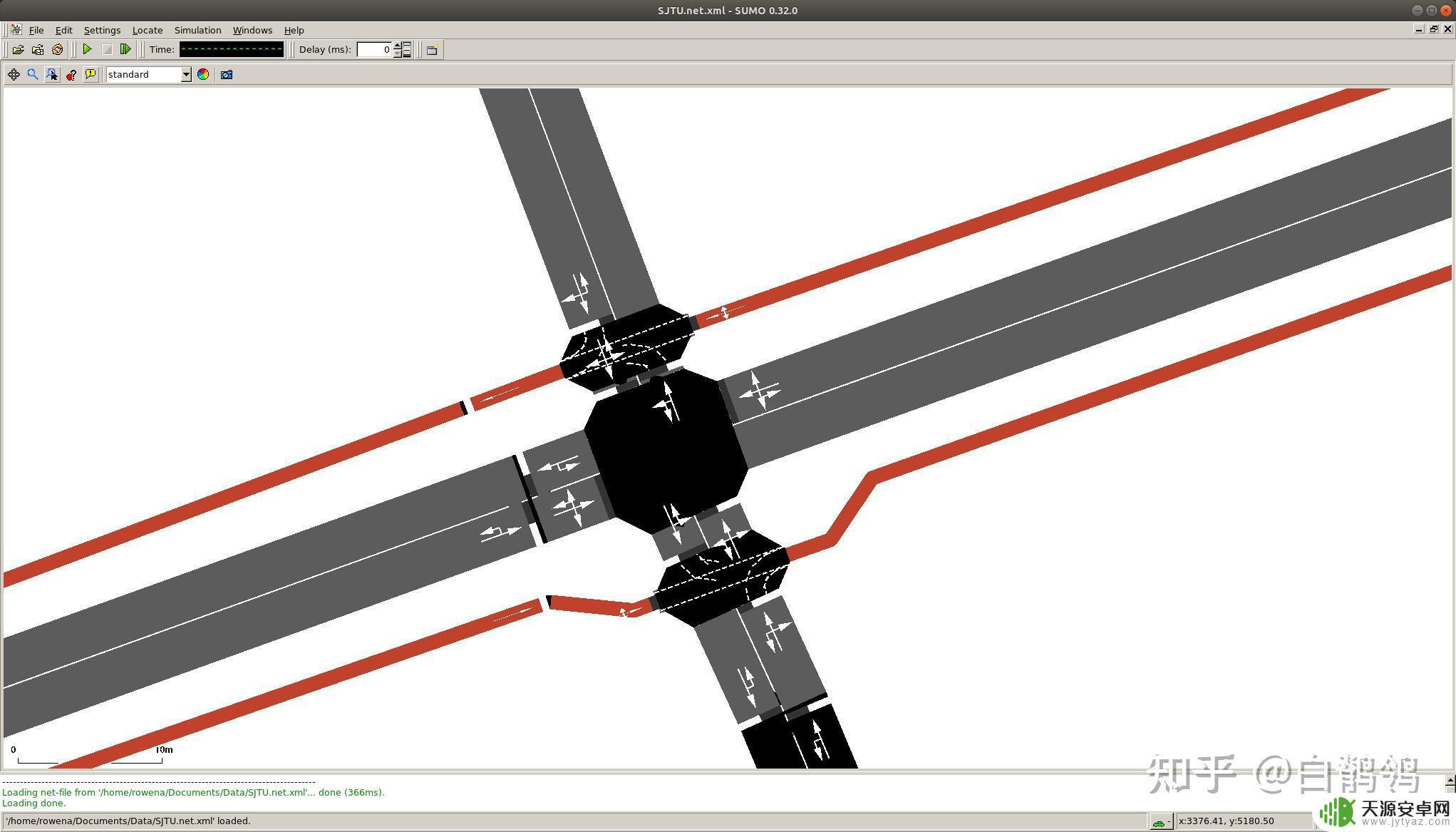Open the Settings menu
Image resolution: width=1456 pixels, height=832 pixels.
pos(102,30)
